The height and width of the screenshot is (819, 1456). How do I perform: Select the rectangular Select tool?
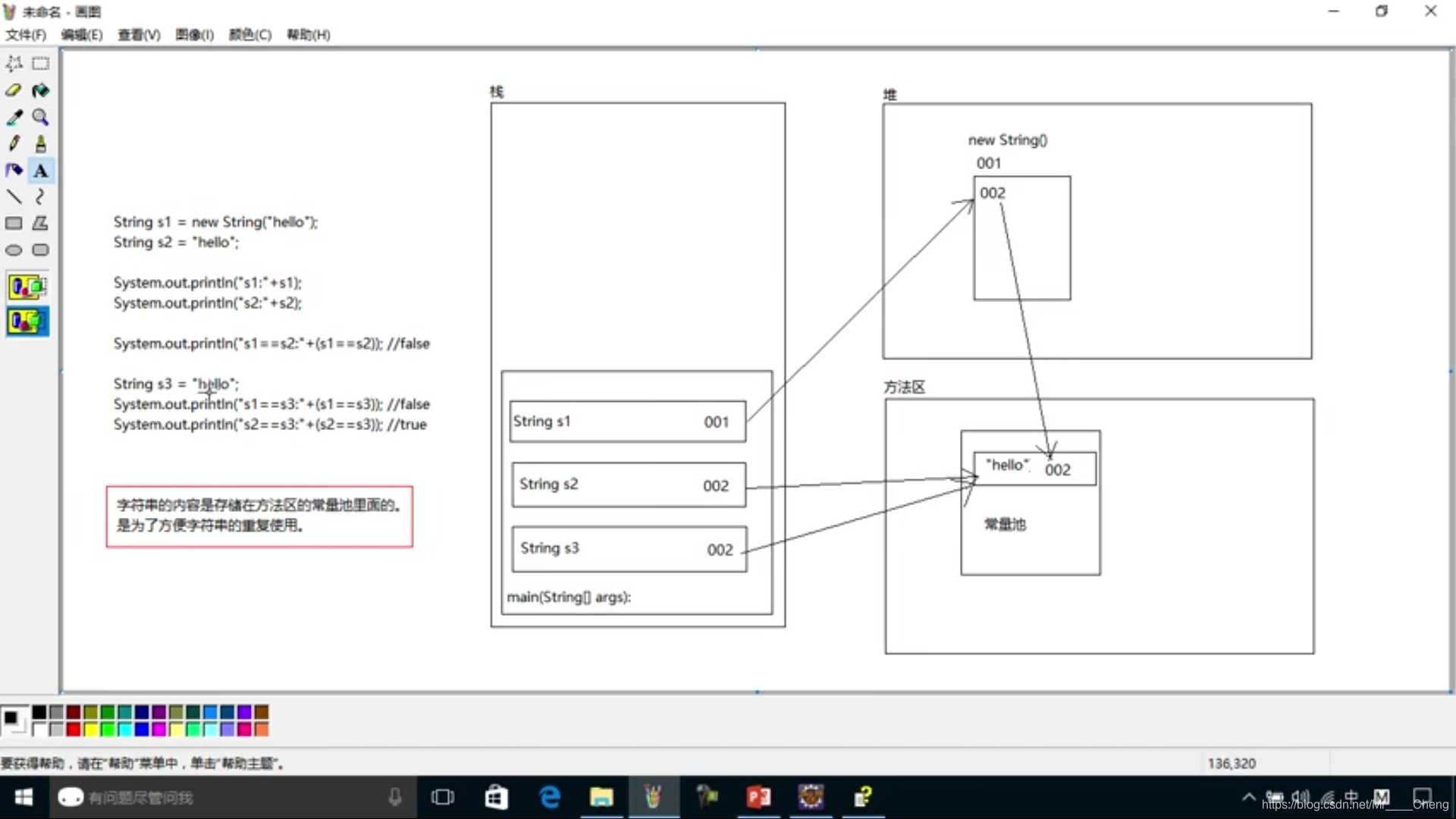41,64
